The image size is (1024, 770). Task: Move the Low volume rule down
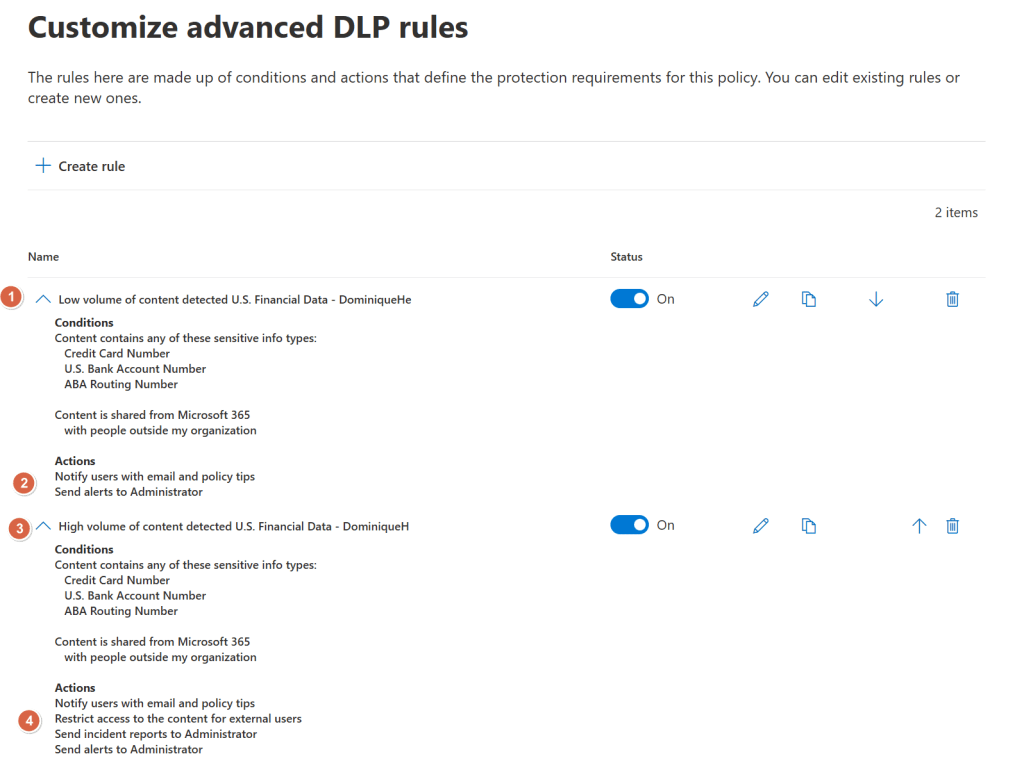876,299
